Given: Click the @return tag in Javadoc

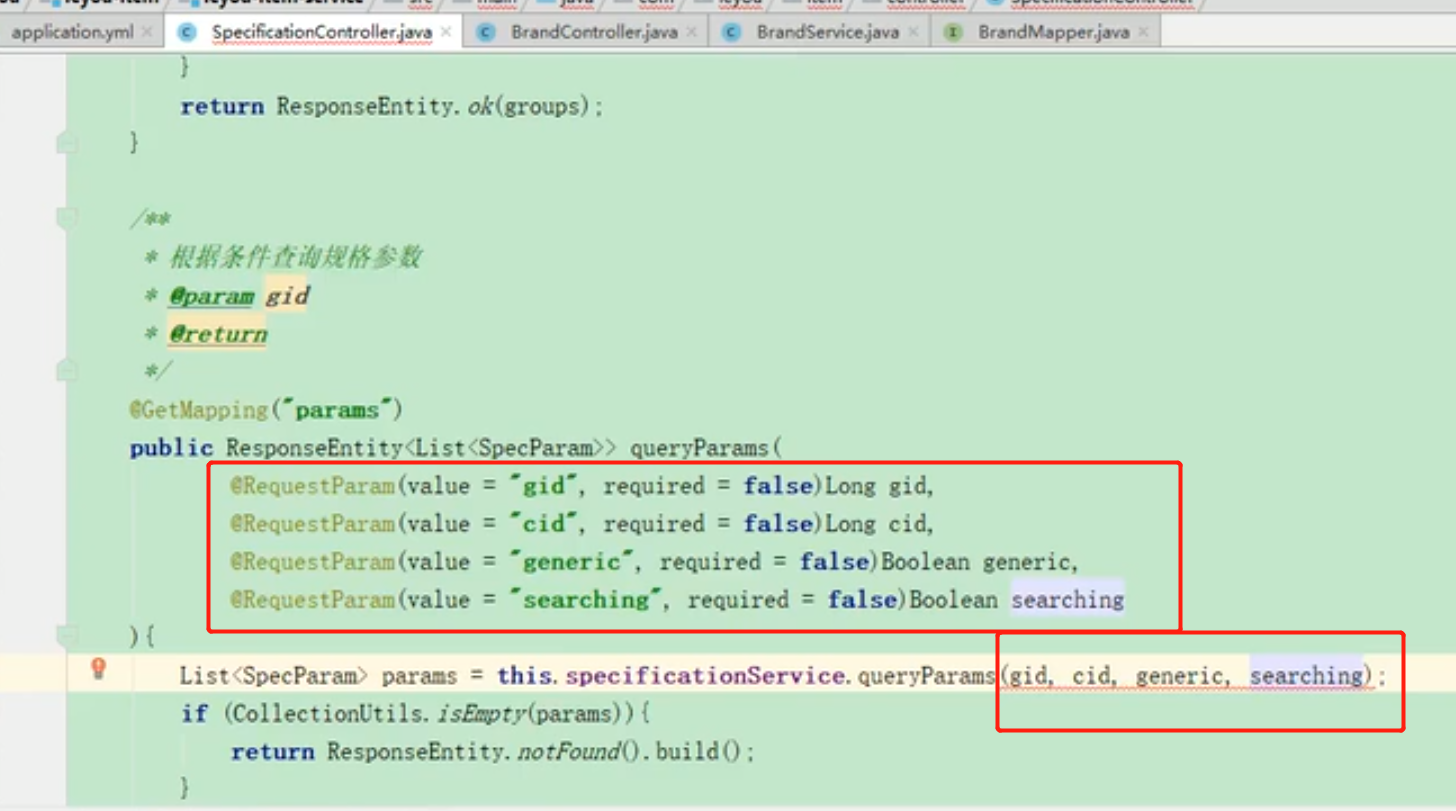Looking at the screenshot, I should coord(218,334).
